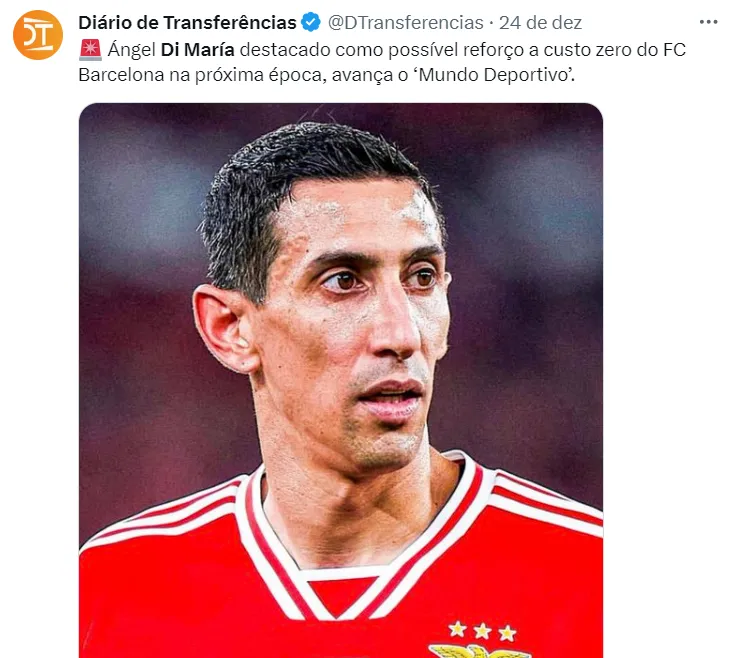The width and height of the screenshot is (736, 658).
Task: Click the red siren emoji
Action: point(90,50)
